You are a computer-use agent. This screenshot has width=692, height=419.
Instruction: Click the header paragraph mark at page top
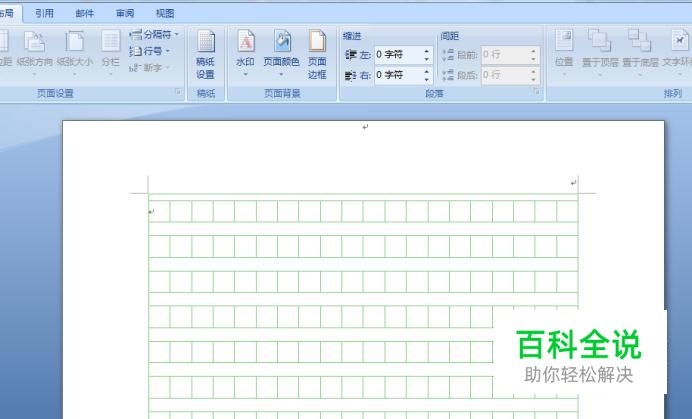point(365,127)
